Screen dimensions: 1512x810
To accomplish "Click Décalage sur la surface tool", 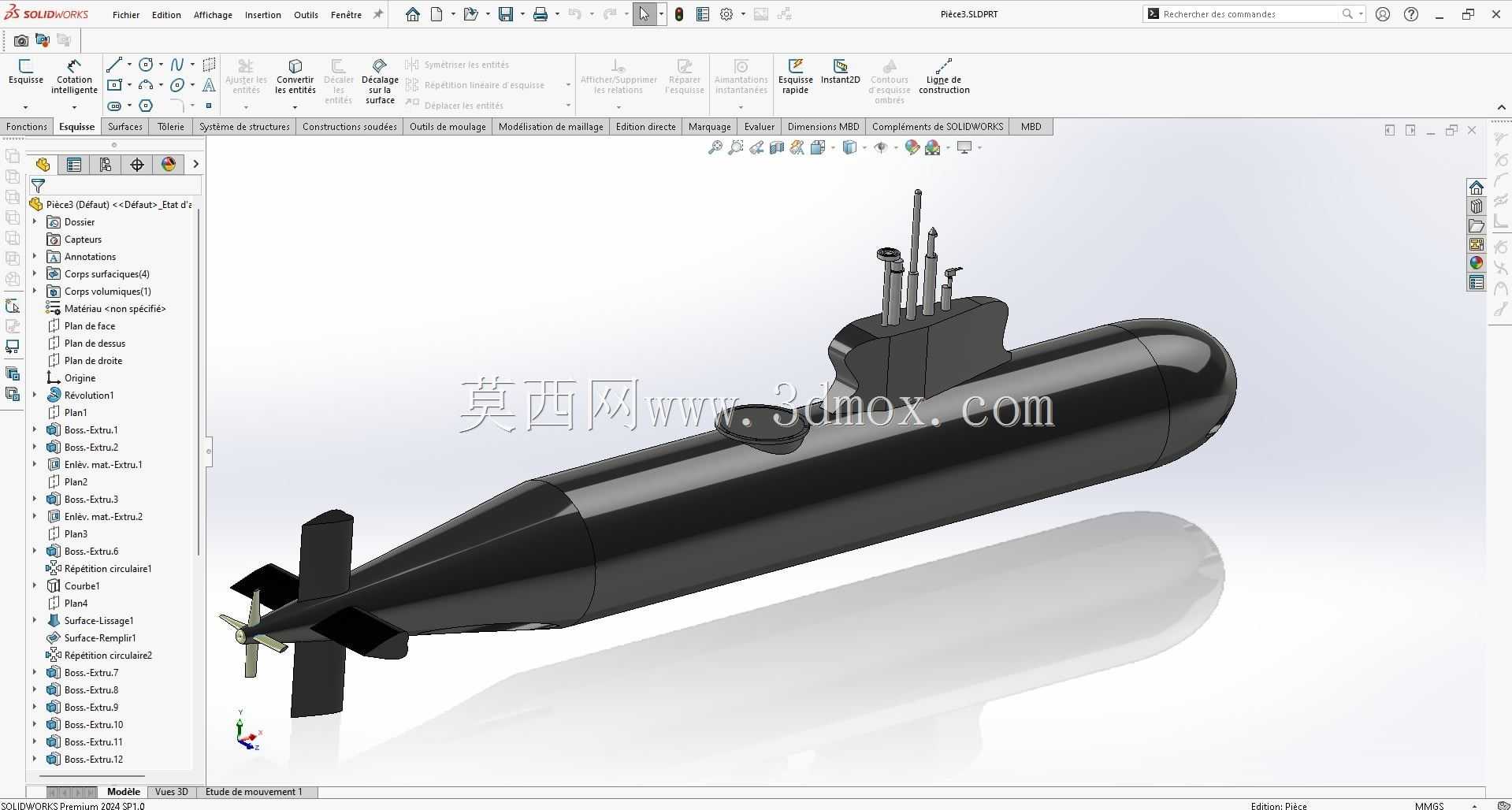I will point(380,81).
